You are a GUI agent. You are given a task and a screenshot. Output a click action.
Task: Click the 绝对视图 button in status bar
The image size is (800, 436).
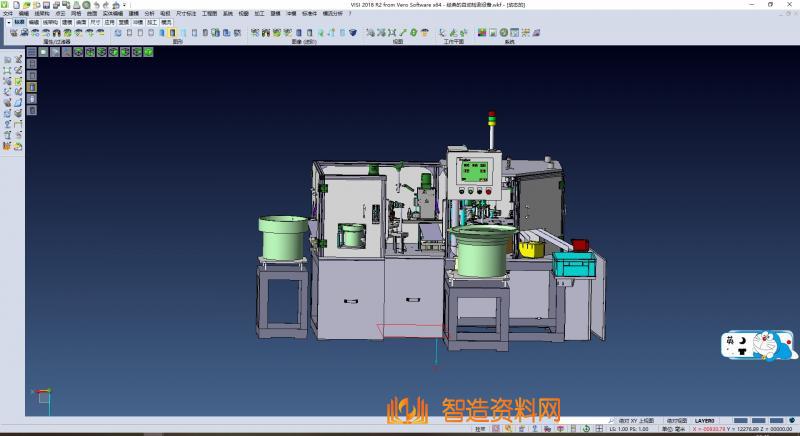tap(674, 419)
